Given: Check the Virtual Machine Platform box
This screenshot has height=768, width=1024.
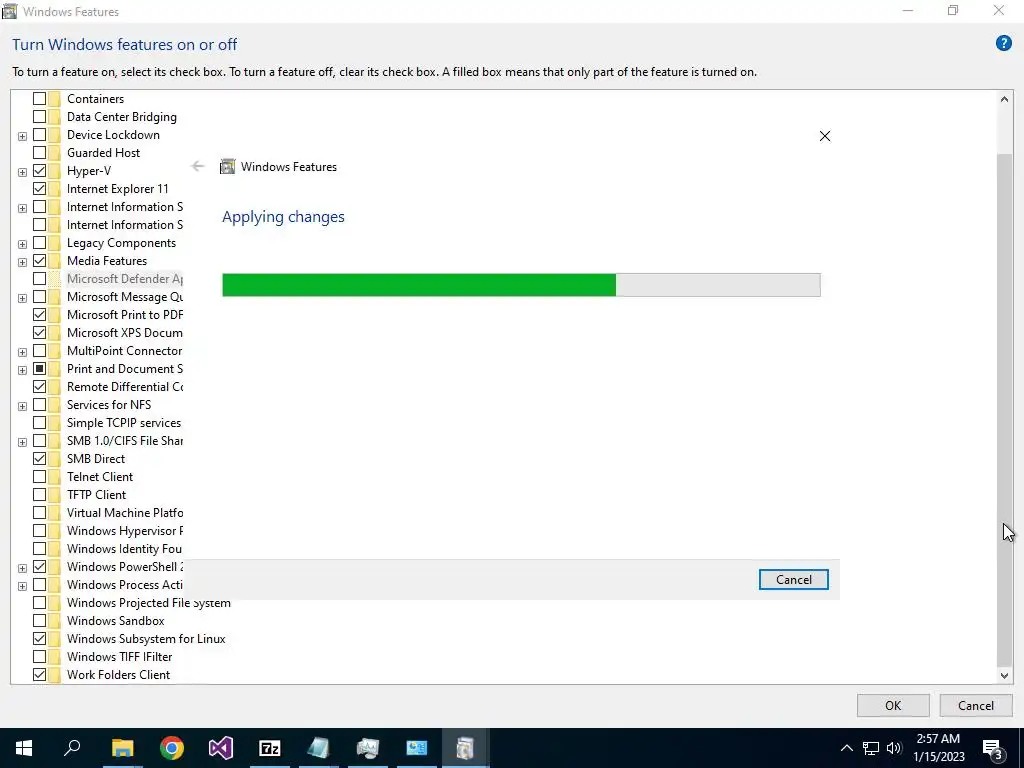Looking at the screenshot, I should pos(39,513).
